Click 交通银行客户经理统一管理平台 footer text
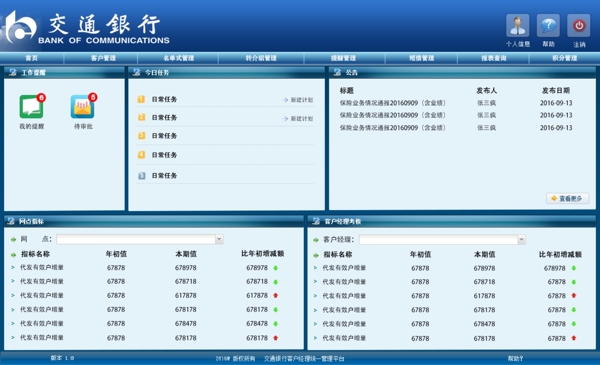Image resolution: width=600 pixels, height=365 pixels. pyautogui.click(x=304, y=358)
